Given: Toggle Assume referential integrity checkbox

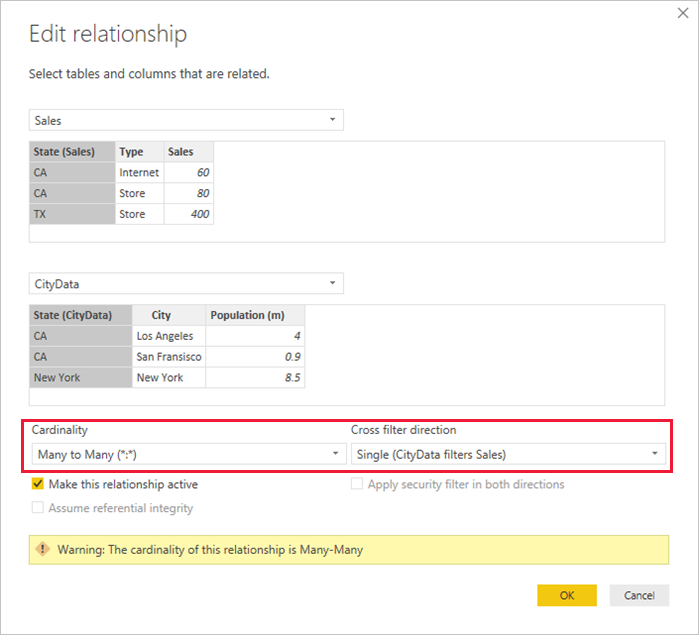Looking at the screenshot, I should pos(38,507).
